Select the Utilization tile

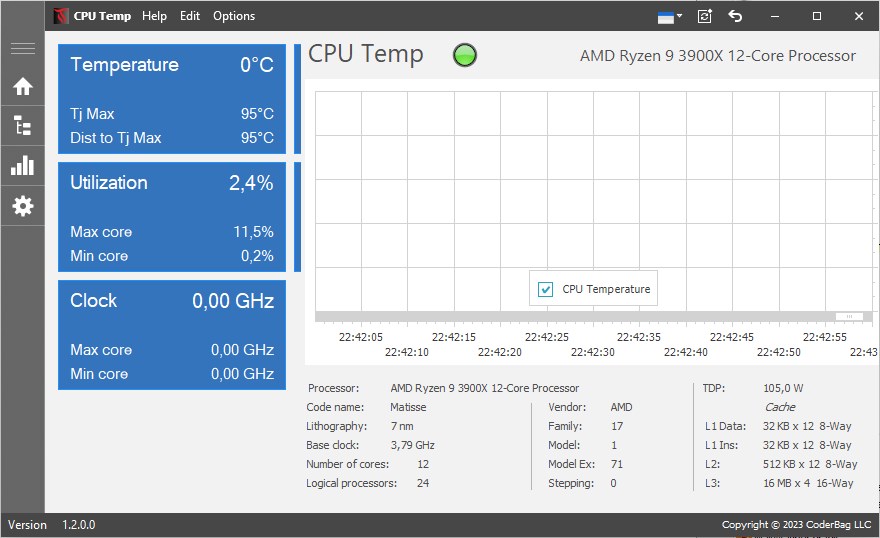click(171, 217)
